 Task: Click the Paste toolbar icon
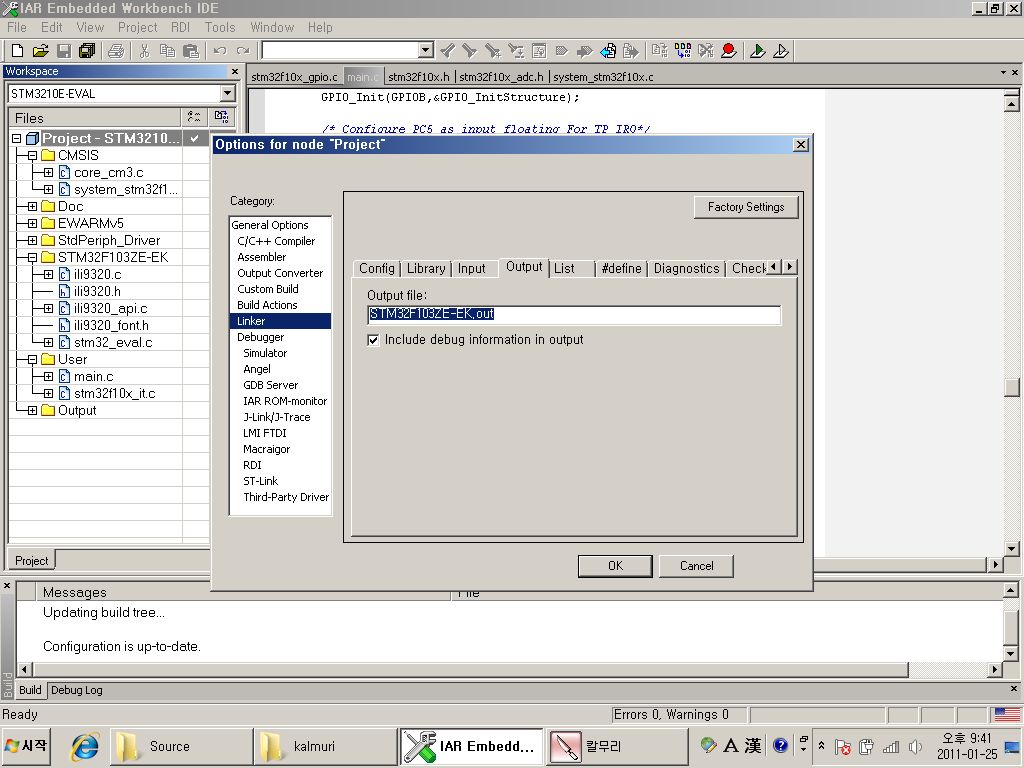[x=191, y=50]
